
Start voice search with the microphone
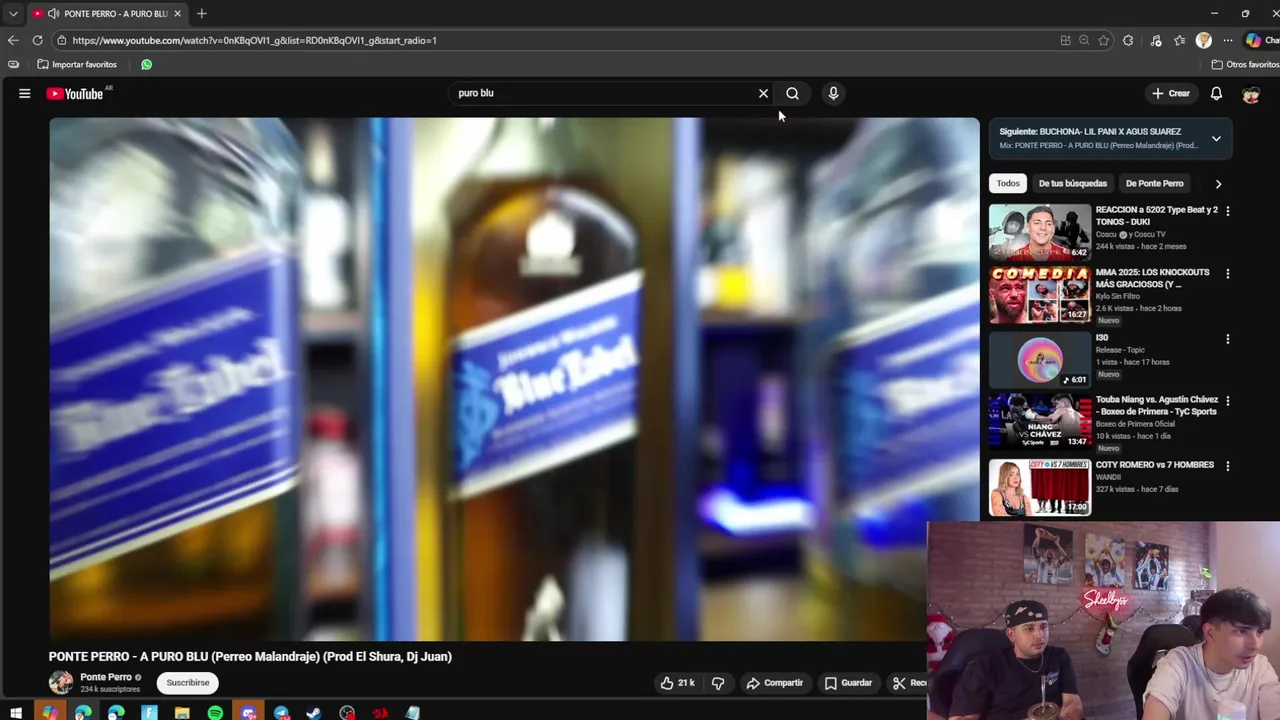pos(833,93)
